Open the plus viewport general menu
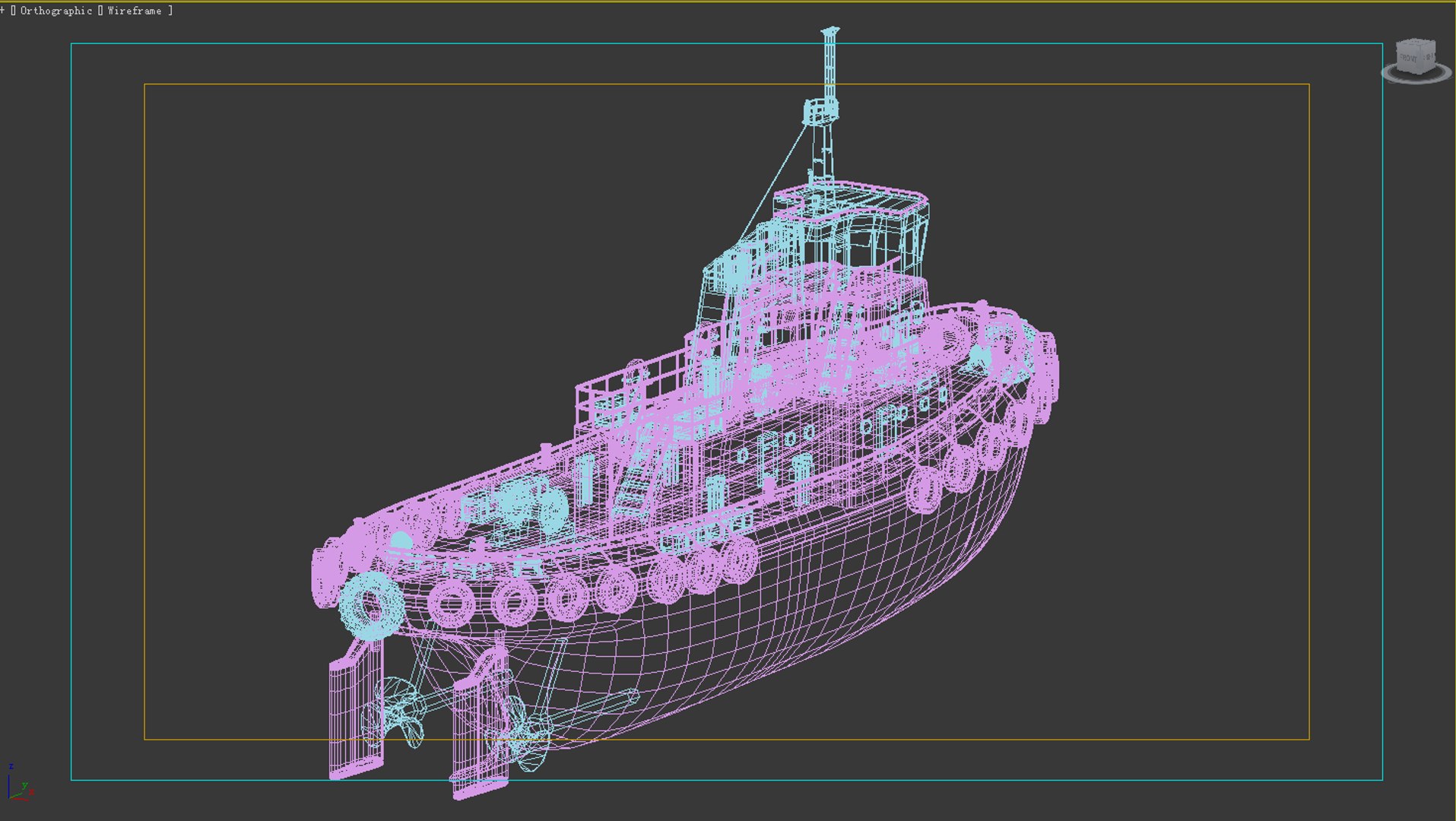 2,11
